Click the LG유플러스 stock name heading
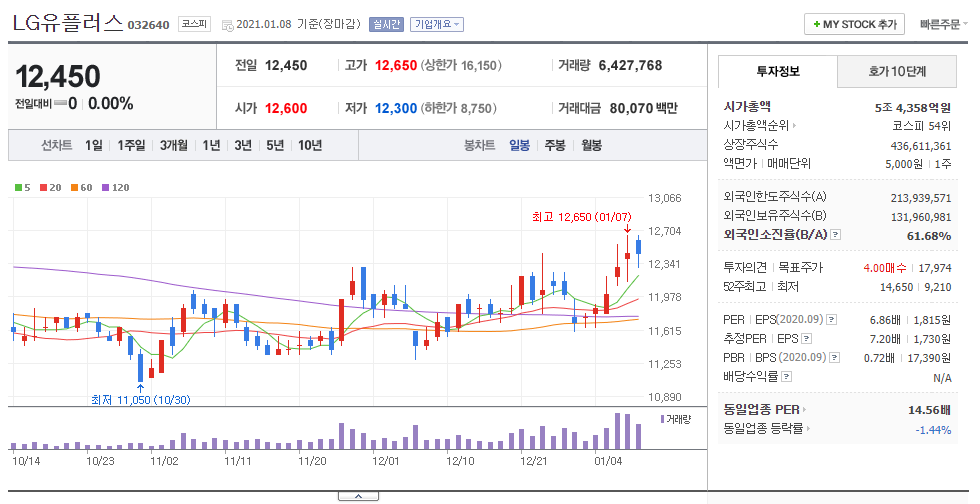The image size is (980, 504). [68, 23]
